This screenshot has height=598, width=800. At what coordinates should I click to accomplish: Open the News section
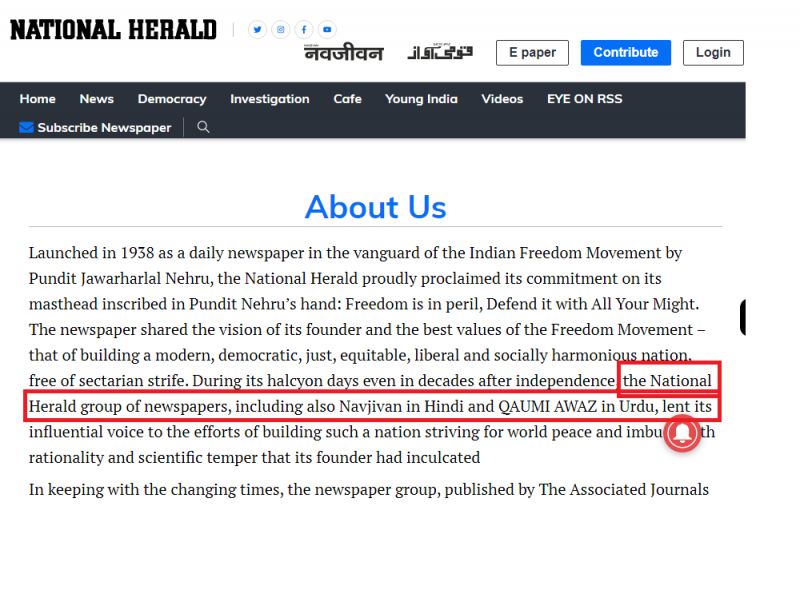pos(97,99)
